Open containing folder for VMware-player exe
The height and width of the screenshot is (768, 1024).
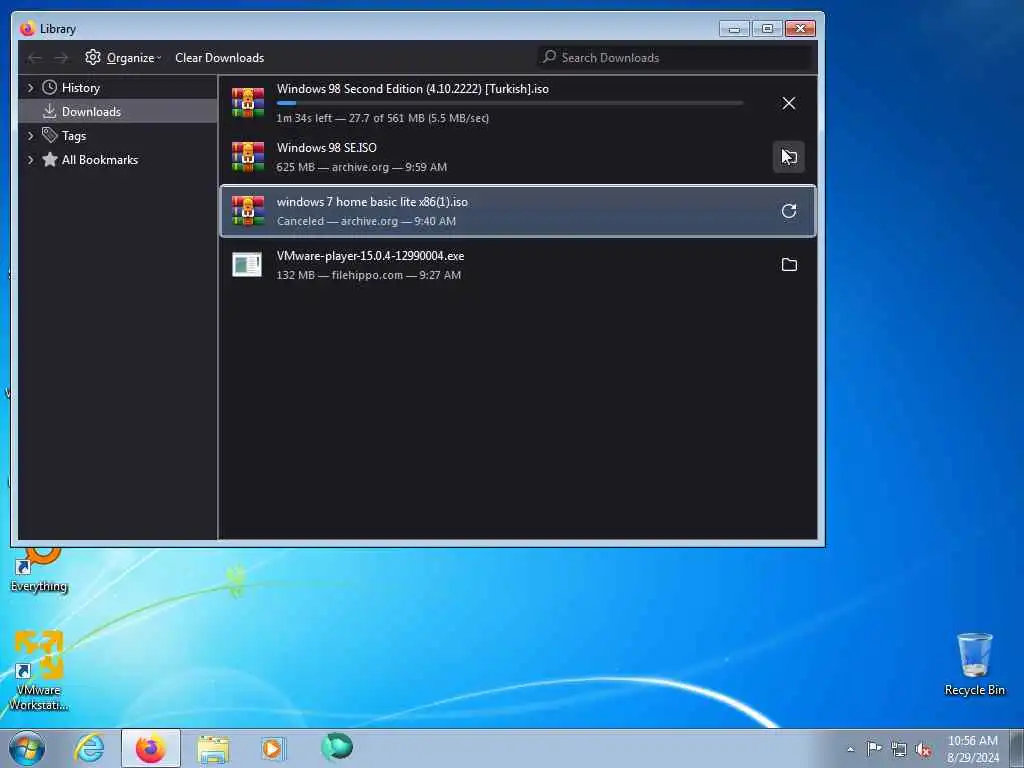788,264
